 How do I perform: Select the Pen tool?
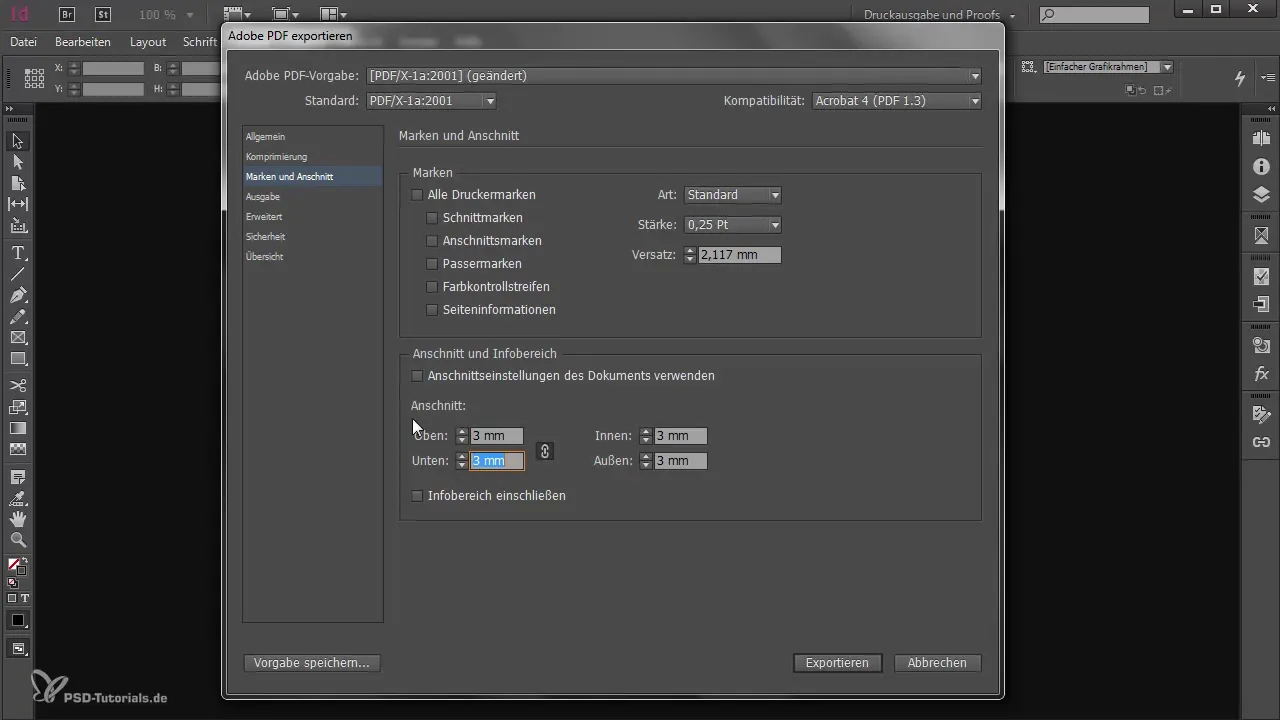tap(18, 295)
